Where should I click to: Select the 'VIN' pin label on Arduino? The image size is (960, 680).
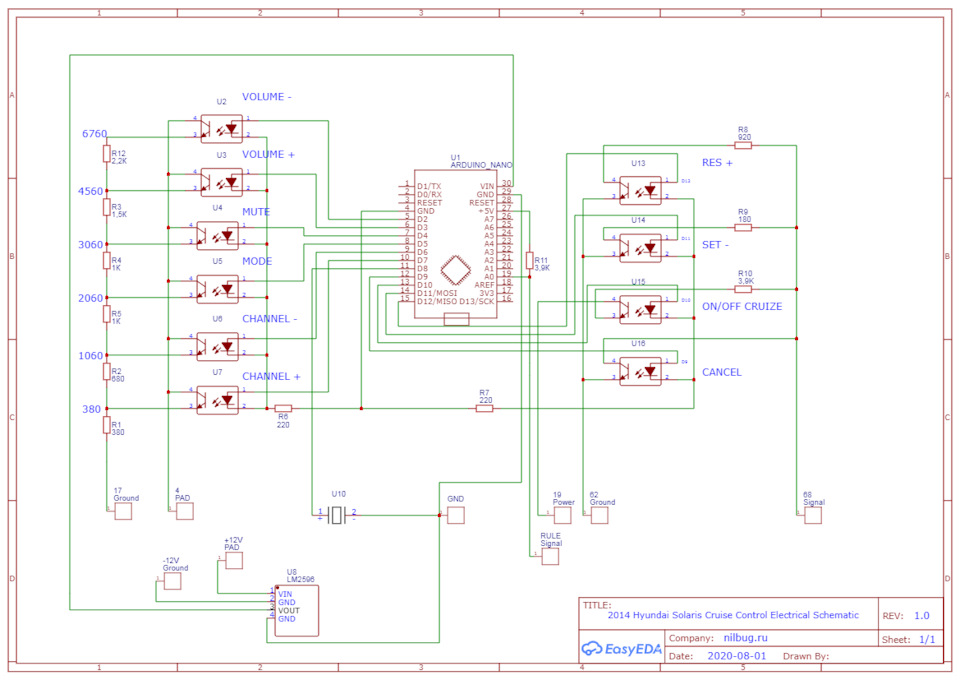487,186
